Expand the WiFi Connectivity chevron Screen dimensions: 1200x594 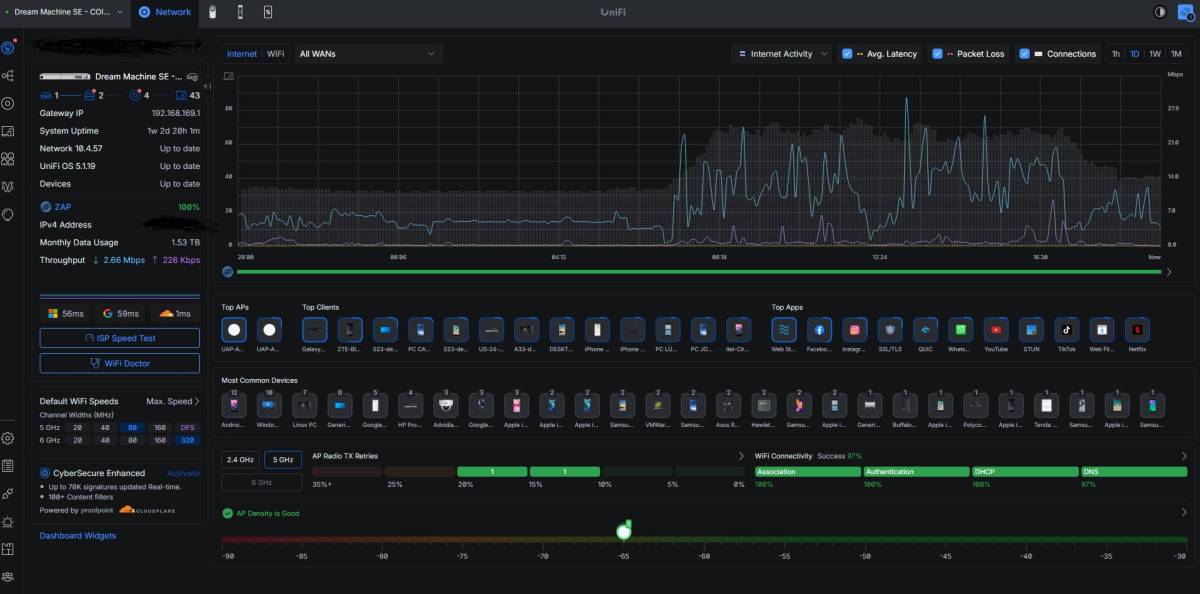(1184, 456)
